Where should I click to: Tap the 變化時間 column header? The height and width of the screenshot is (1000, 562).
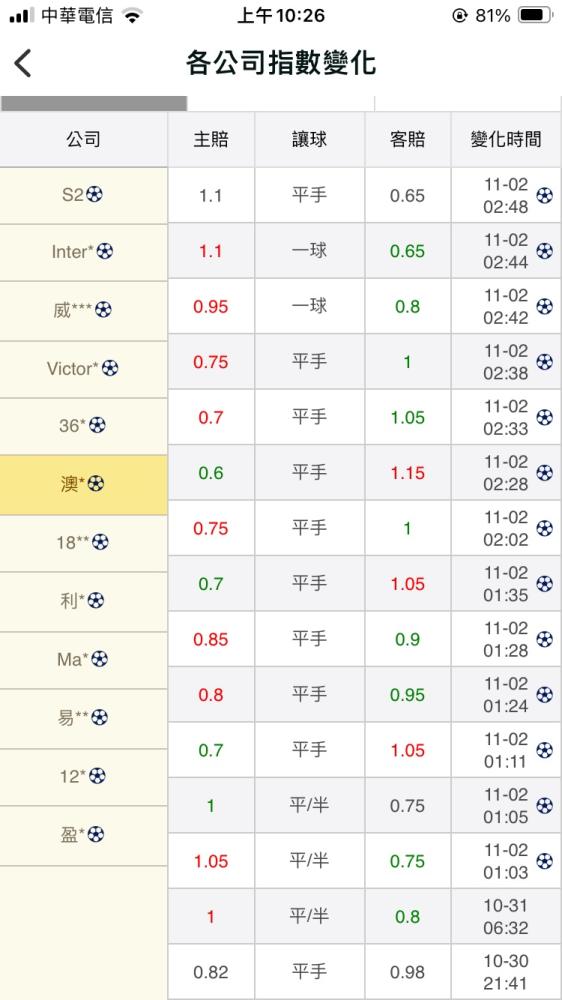point(506,140)
